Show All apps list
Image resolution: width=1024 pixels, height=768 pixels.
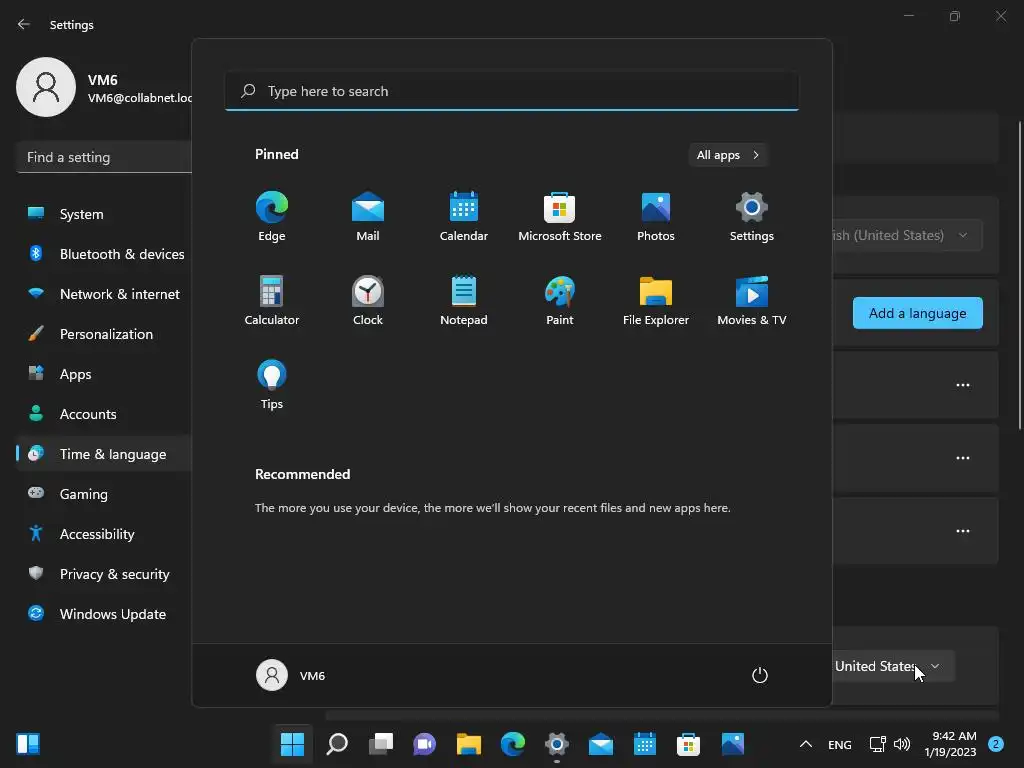tap(728, 155)
